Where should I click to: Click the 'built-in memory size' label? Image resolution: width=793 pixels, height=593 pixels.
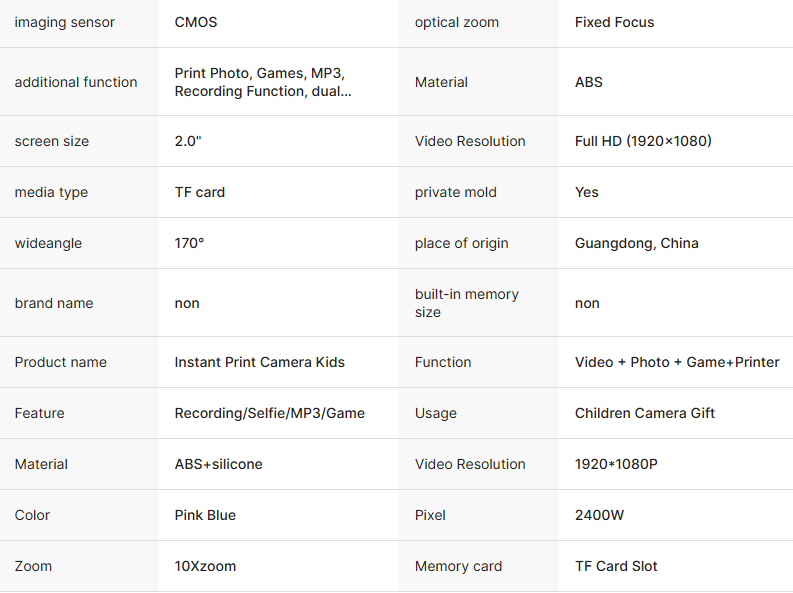[x=467, y=303]
